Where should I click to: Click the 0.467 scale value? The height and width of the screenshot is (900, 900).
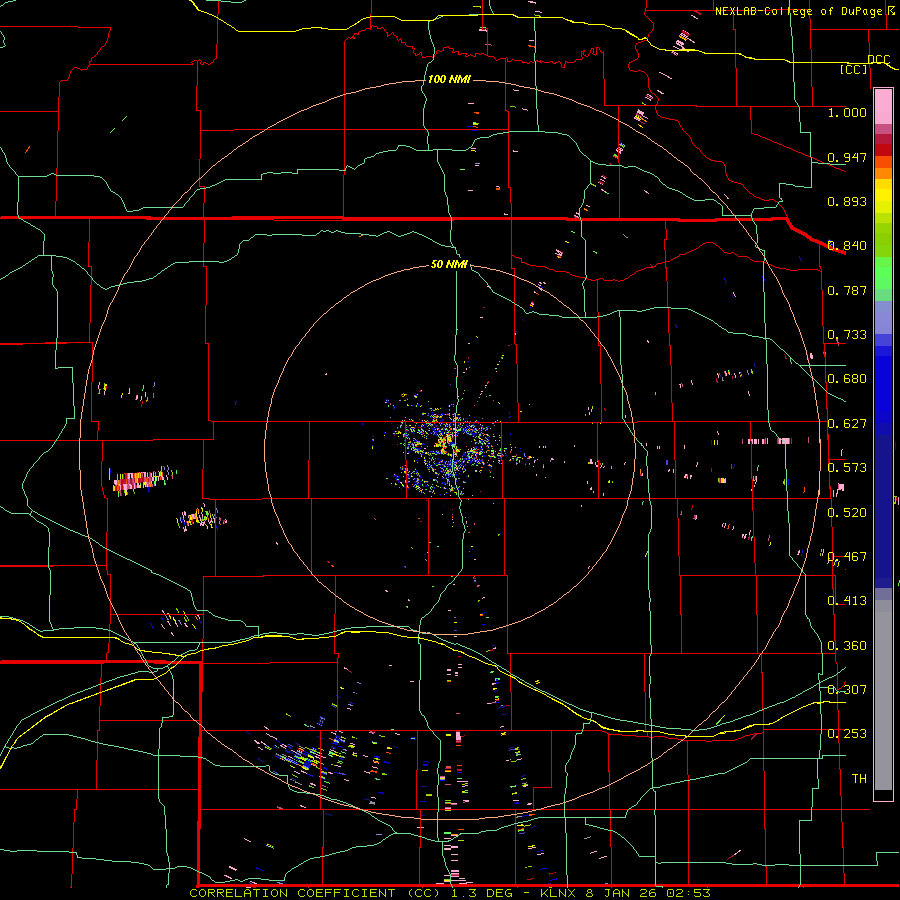[847, 557]
